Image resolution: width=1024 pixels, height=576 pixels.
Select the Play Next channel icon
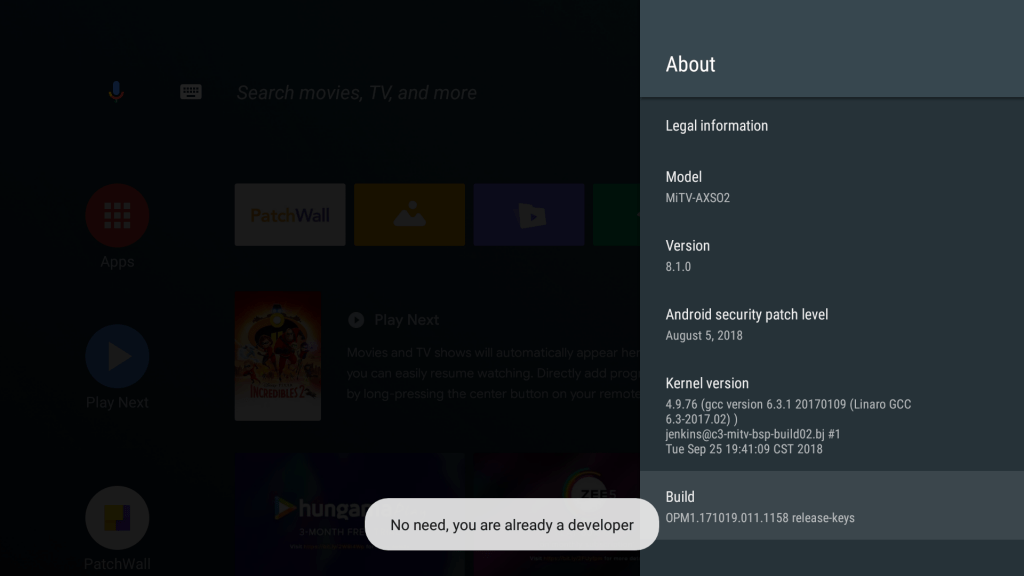118,357
